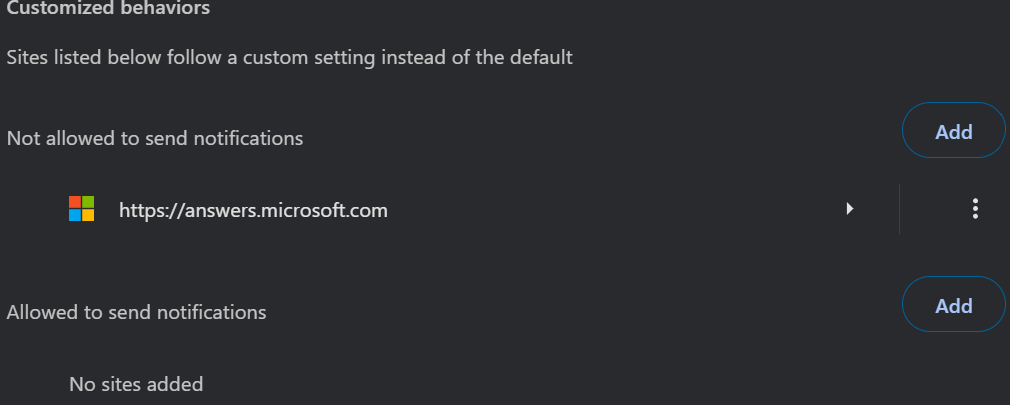
Task: Click the three-dot menu in the blocked site row
Action: click(975, 209)
